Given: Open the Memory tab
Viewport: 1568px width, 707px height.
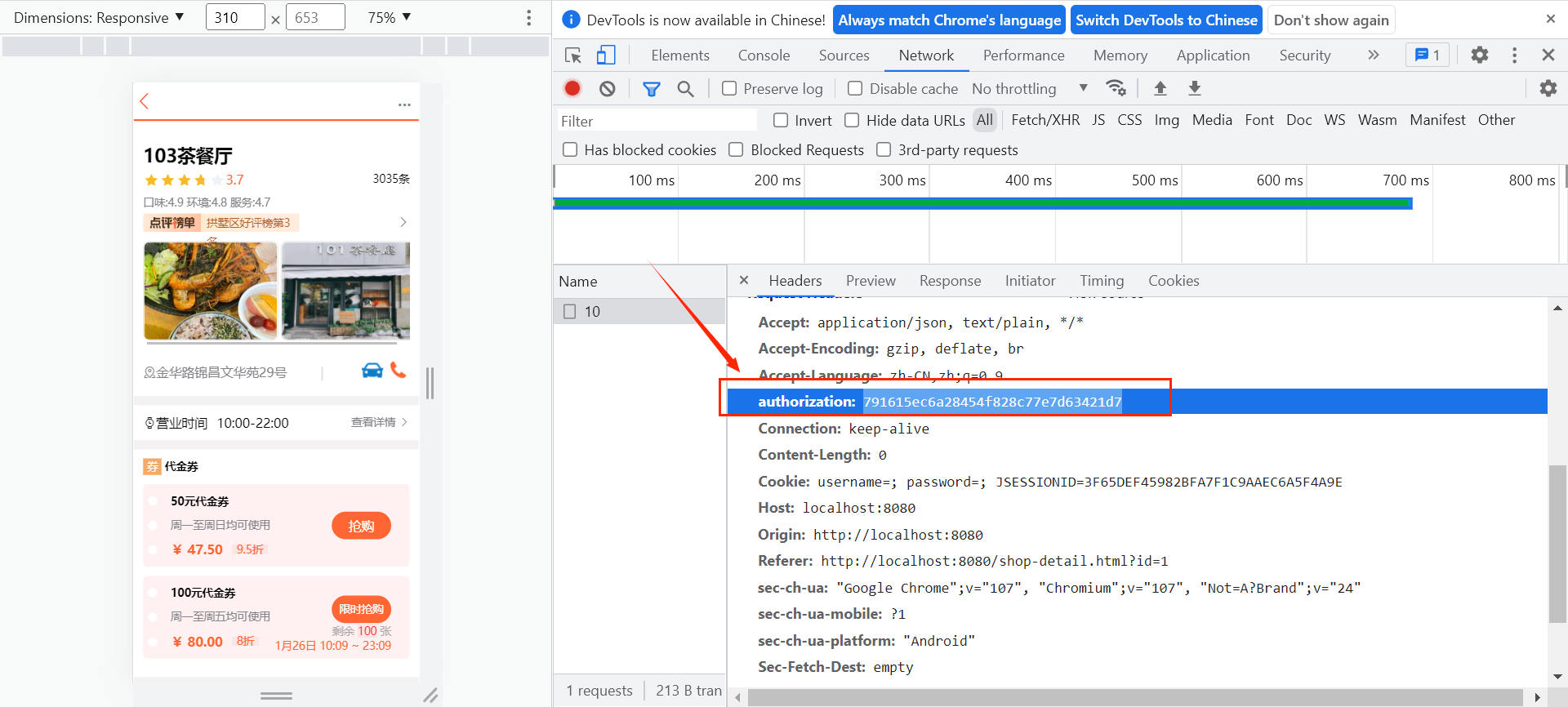Looking at the screenshot, I should pos(1120,55).
